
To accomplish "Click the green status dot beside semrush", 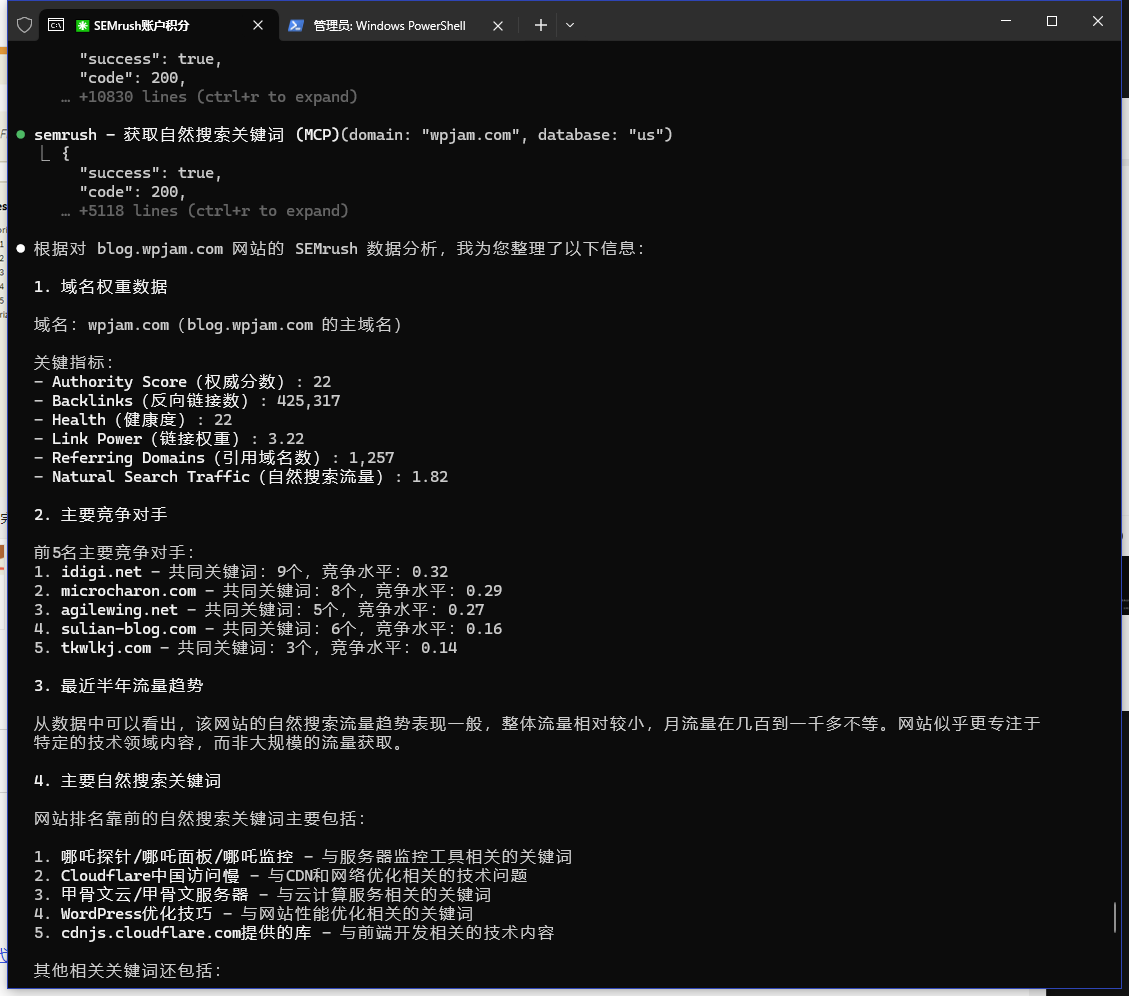I will pyautogui.click(x=21, y=135).
